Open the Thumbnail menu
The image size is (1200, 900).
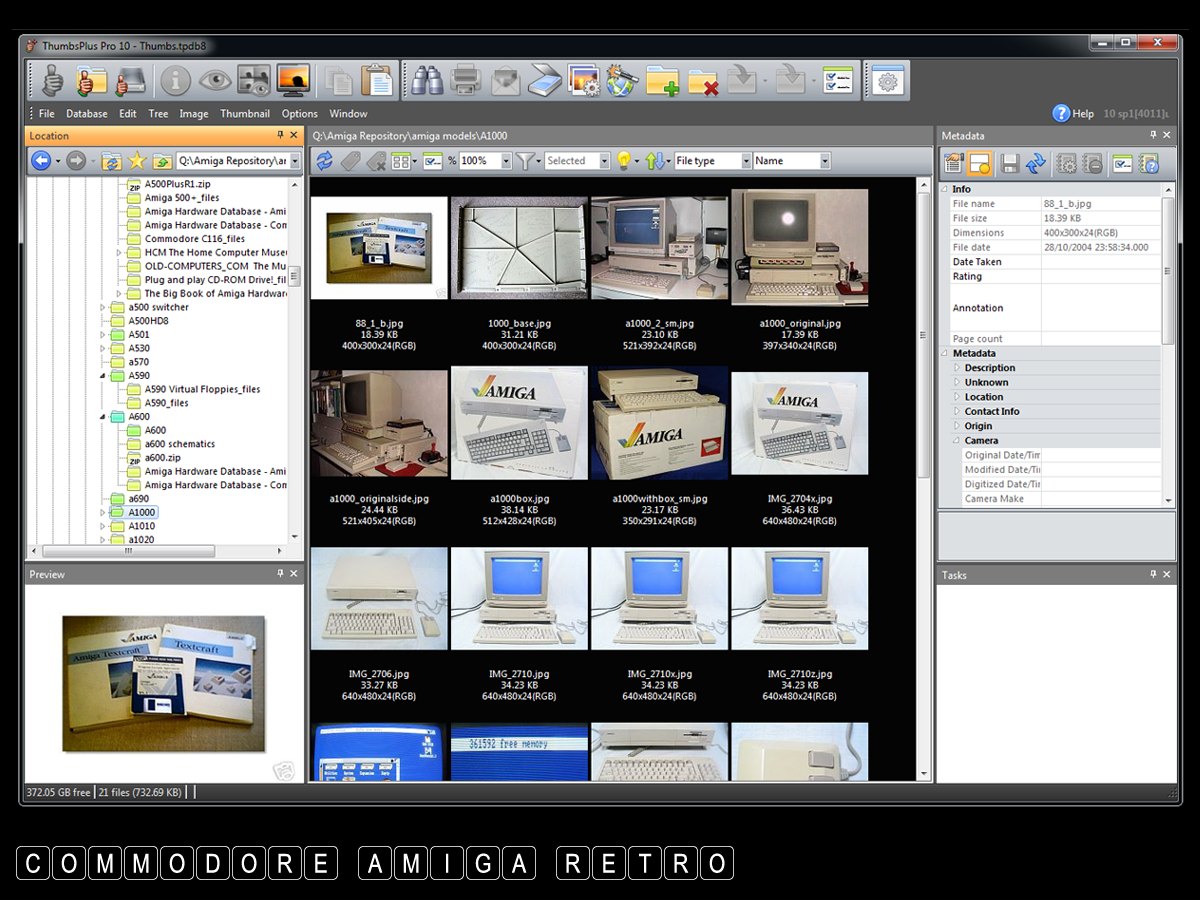click(x=245, y=114)
